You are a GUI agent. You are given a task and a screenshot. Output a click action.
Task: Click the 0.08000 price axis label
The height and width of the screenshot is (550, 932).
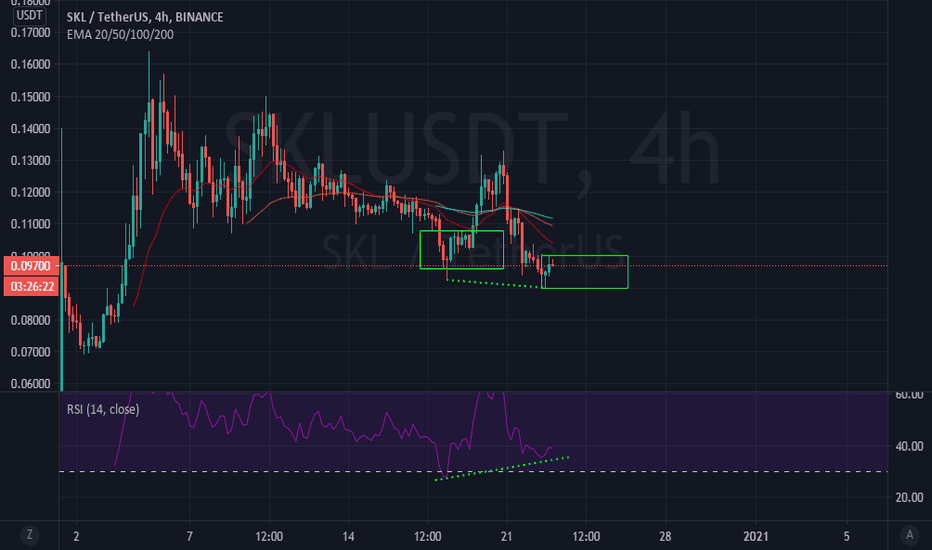[x=30, y=320]
